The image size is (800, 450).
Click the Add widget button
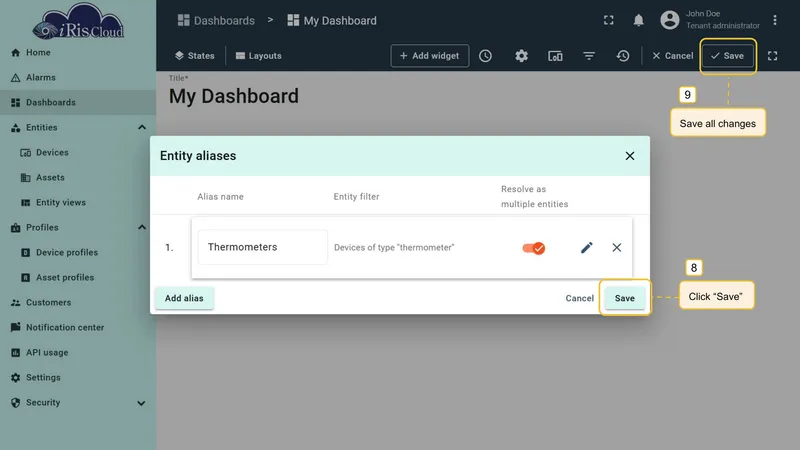point(430,56)
